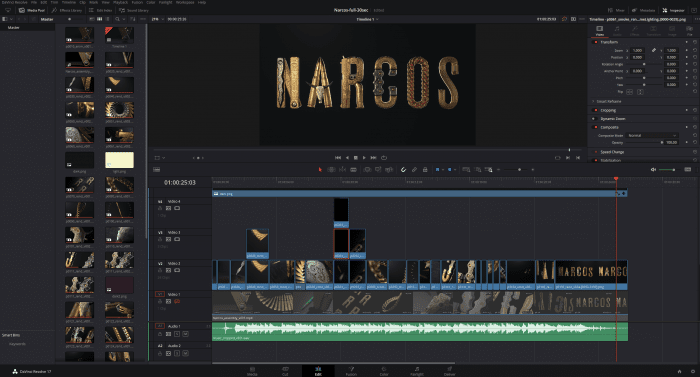This screenshot has height=377, width=700.
Task: Click the Full Extent Zoom icon
Action: (x=466, y=169)
